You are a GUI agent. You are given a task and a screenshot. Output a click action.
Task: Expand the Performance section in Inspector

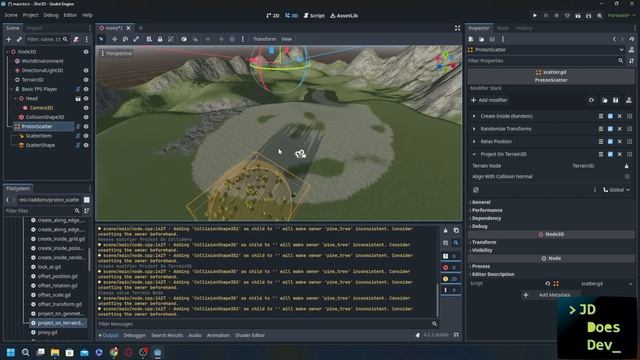tap(487, 210)
